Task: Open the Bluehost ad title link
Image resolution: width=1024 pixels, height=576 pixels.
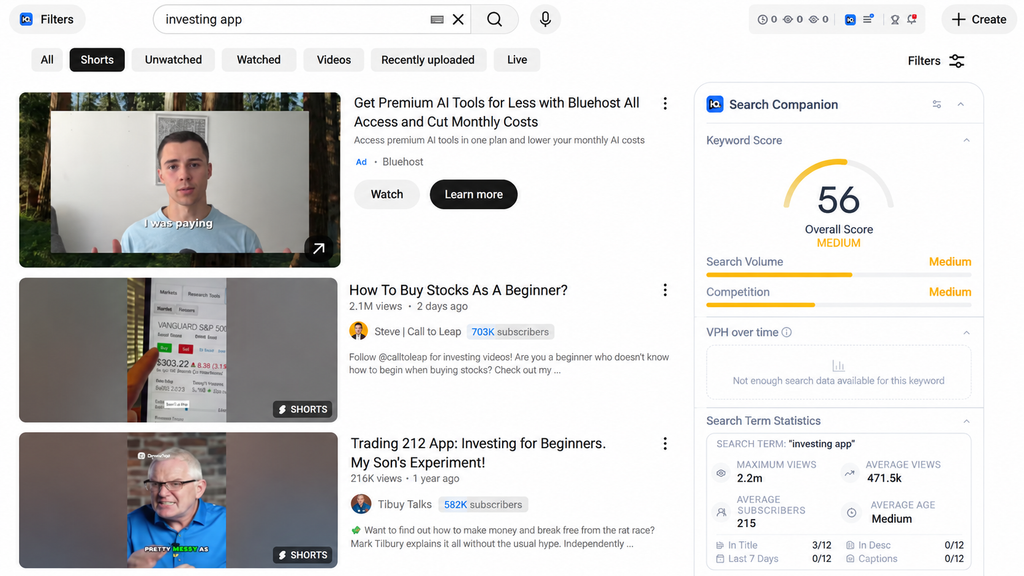Action: (496, 112)
